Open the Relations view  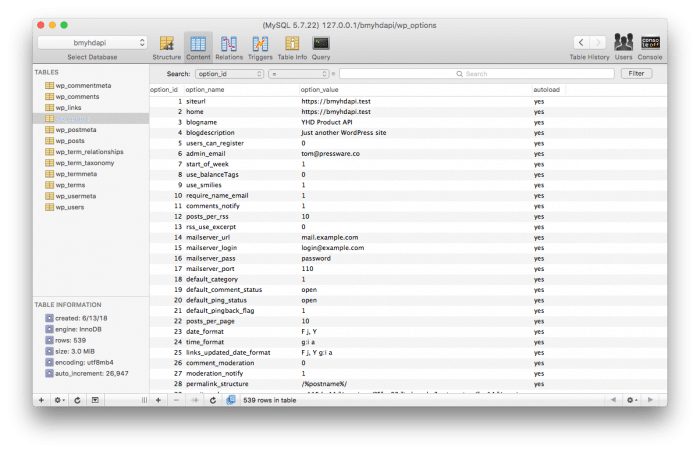pyautogui.click(x=229, y=47)
